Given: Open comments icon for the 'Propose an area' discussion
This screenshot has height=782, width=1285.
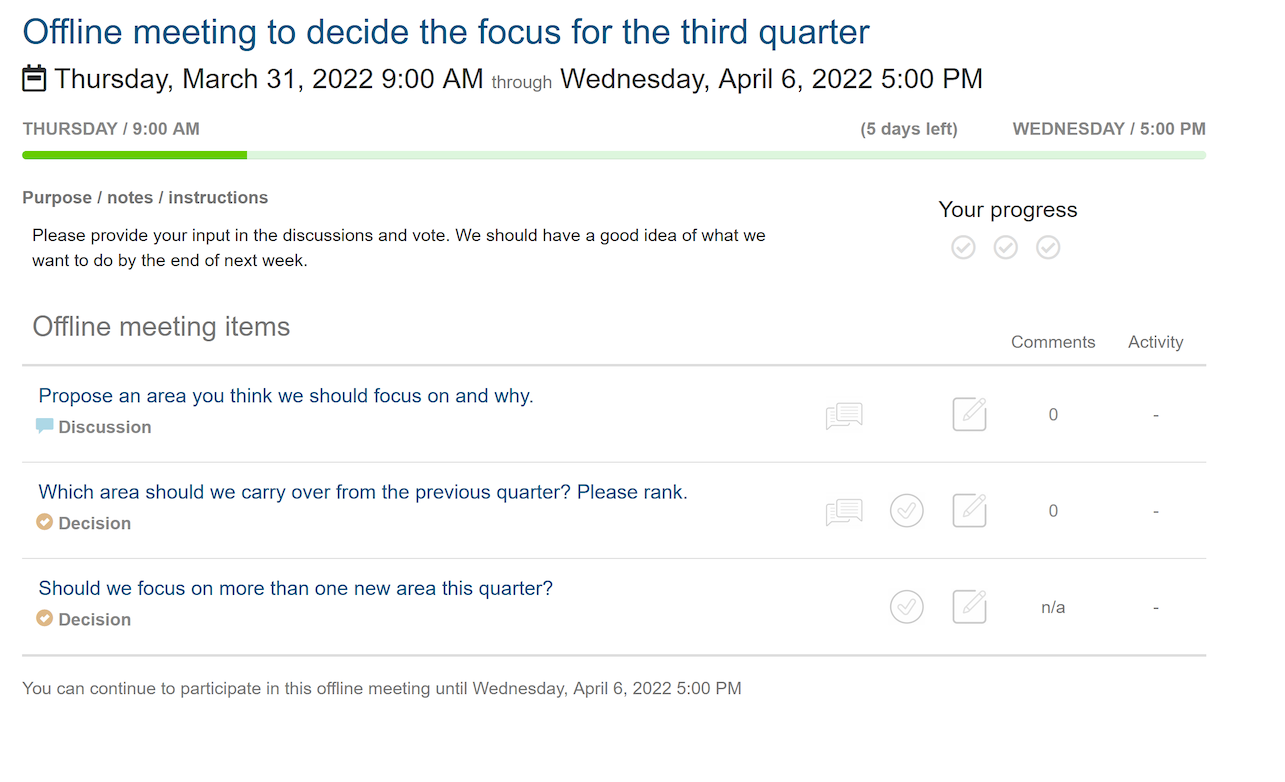Looking at the screenshot, I should click(x=844, y=415).
